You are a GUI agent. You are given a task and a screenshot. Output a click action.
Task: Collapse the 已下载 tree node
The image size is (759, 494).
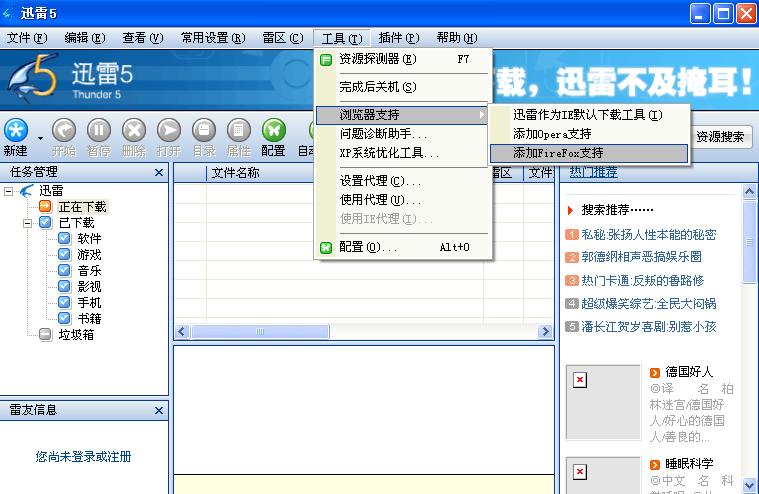pos(28,223)
